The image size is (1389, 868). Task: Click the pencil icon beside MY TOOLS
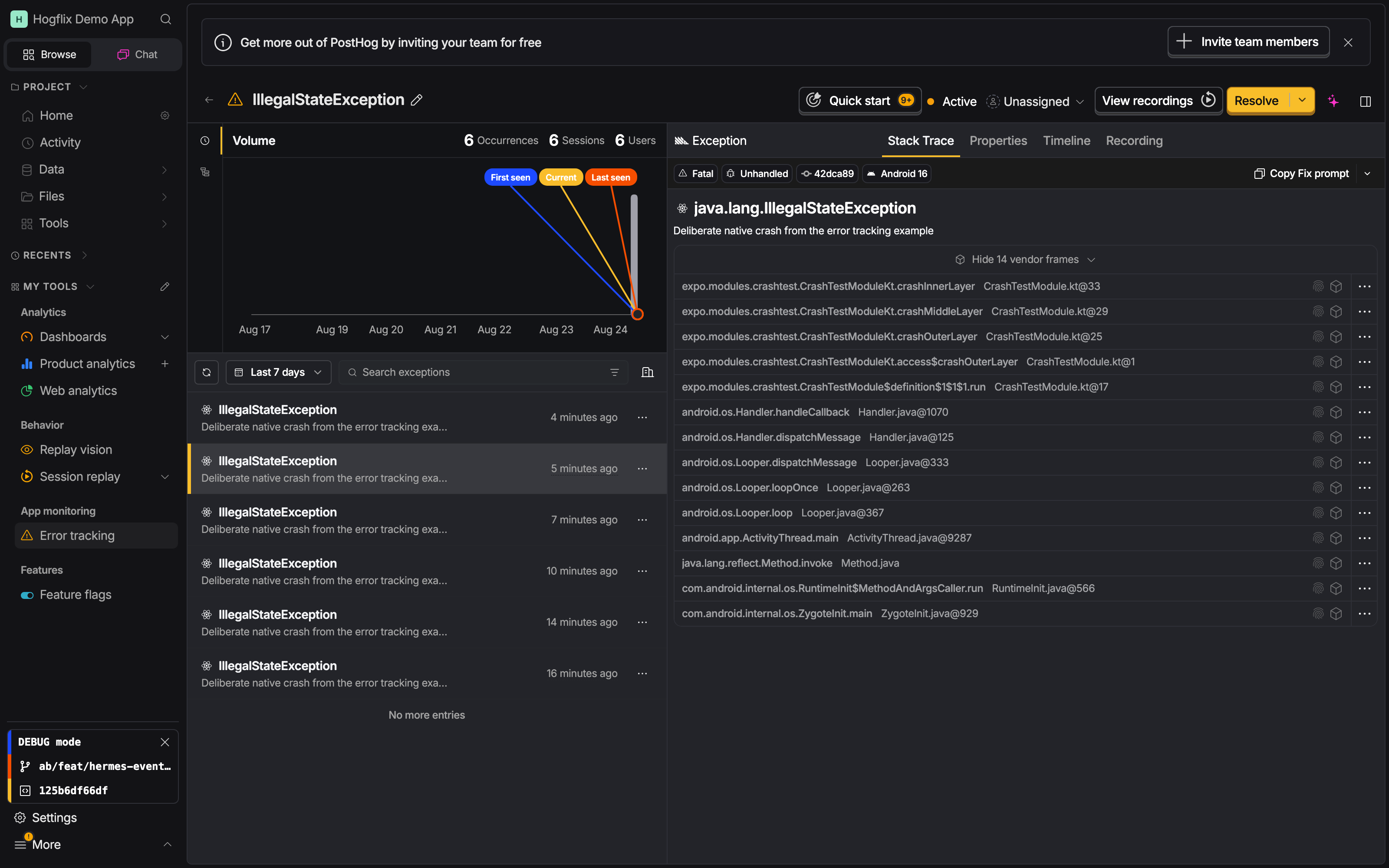click(165, 286)
